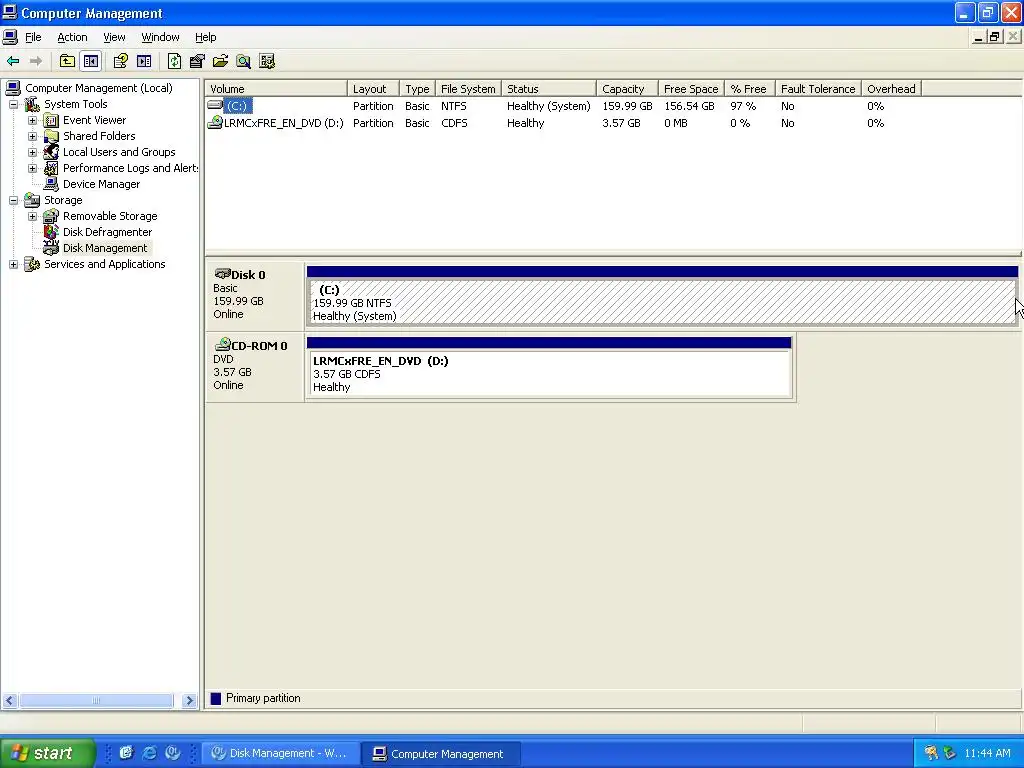The width and height of the screenshot is (1024, 768).
Task: Select Disk Defragmenter in the tree
Action: 107,232
